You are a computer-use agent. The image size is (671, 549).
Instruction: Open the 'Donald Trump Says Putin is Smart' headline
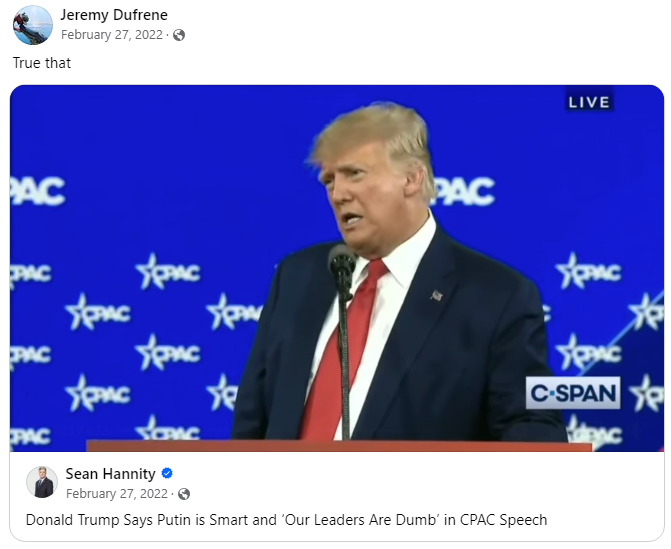(x=286, y=520)
